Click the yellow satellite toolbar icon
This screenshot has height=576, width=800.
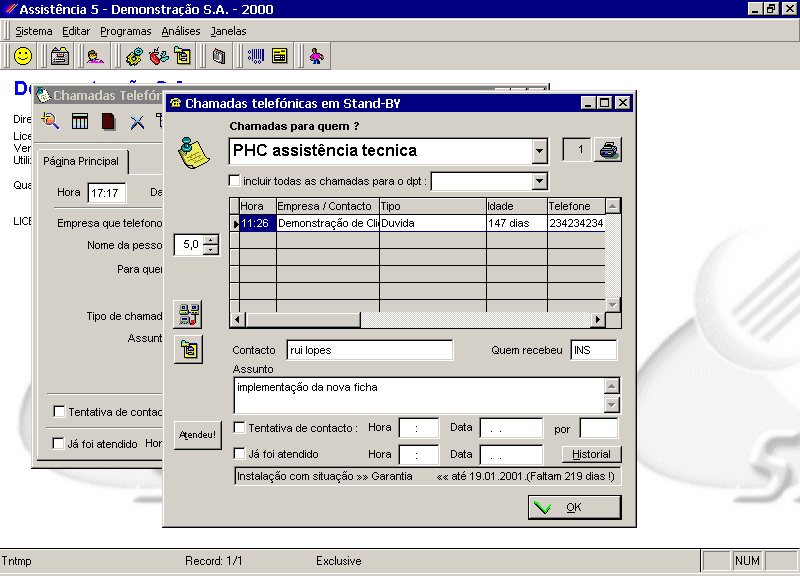tap(135, 56)
